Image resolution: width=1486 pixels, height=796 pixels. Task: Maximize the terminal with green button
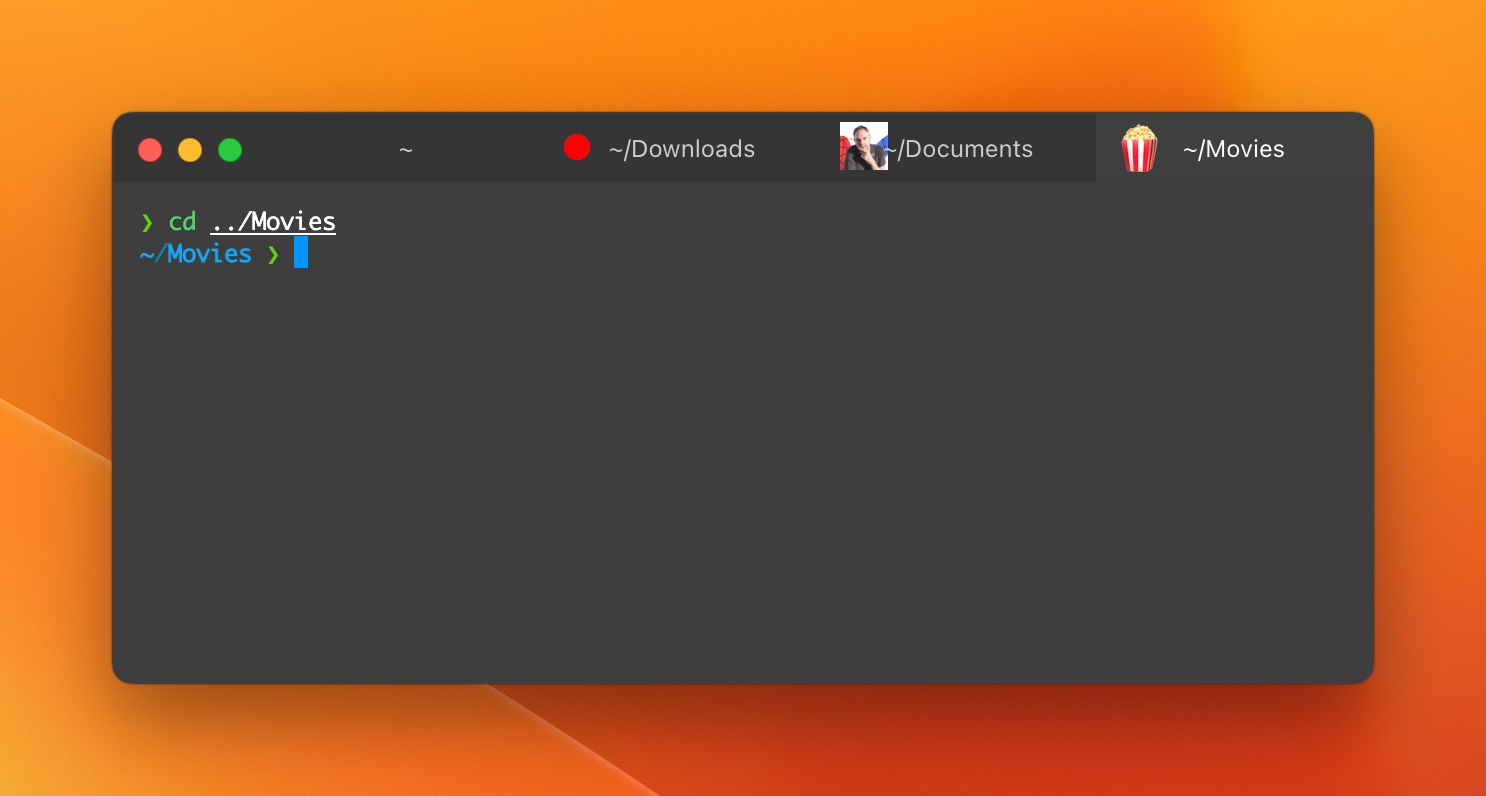230,150
